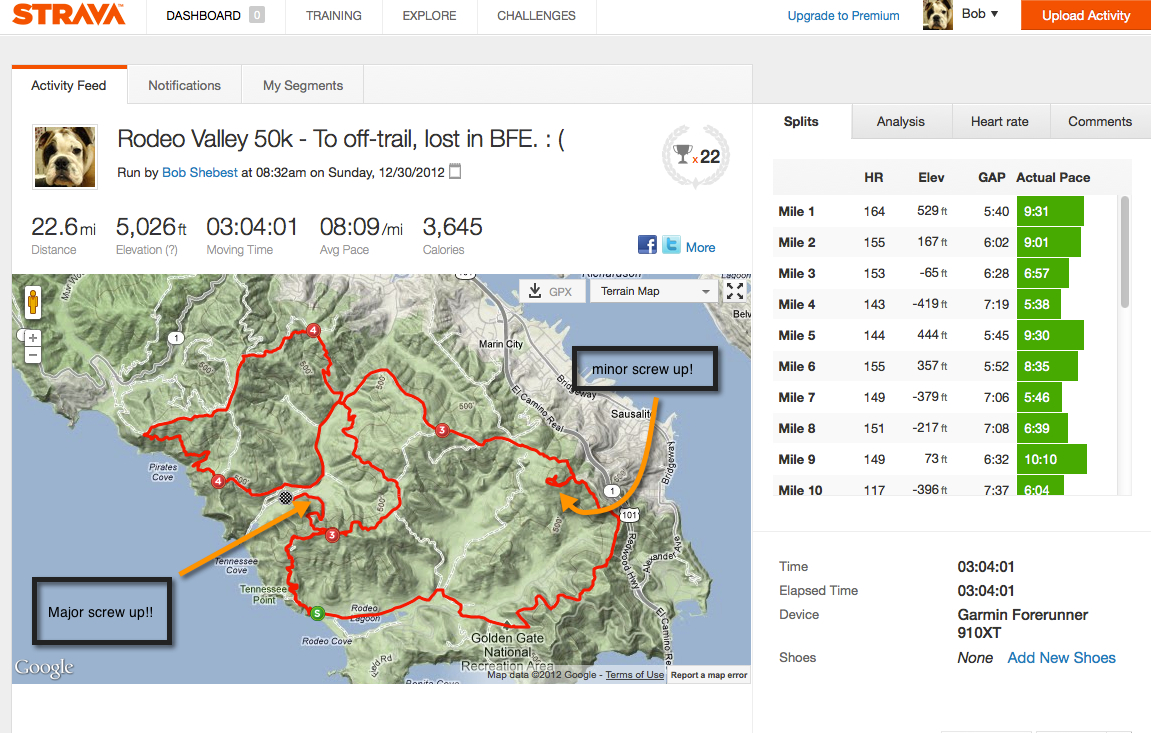
Task: Switch to the Heart rate tab
Action: 999,121
